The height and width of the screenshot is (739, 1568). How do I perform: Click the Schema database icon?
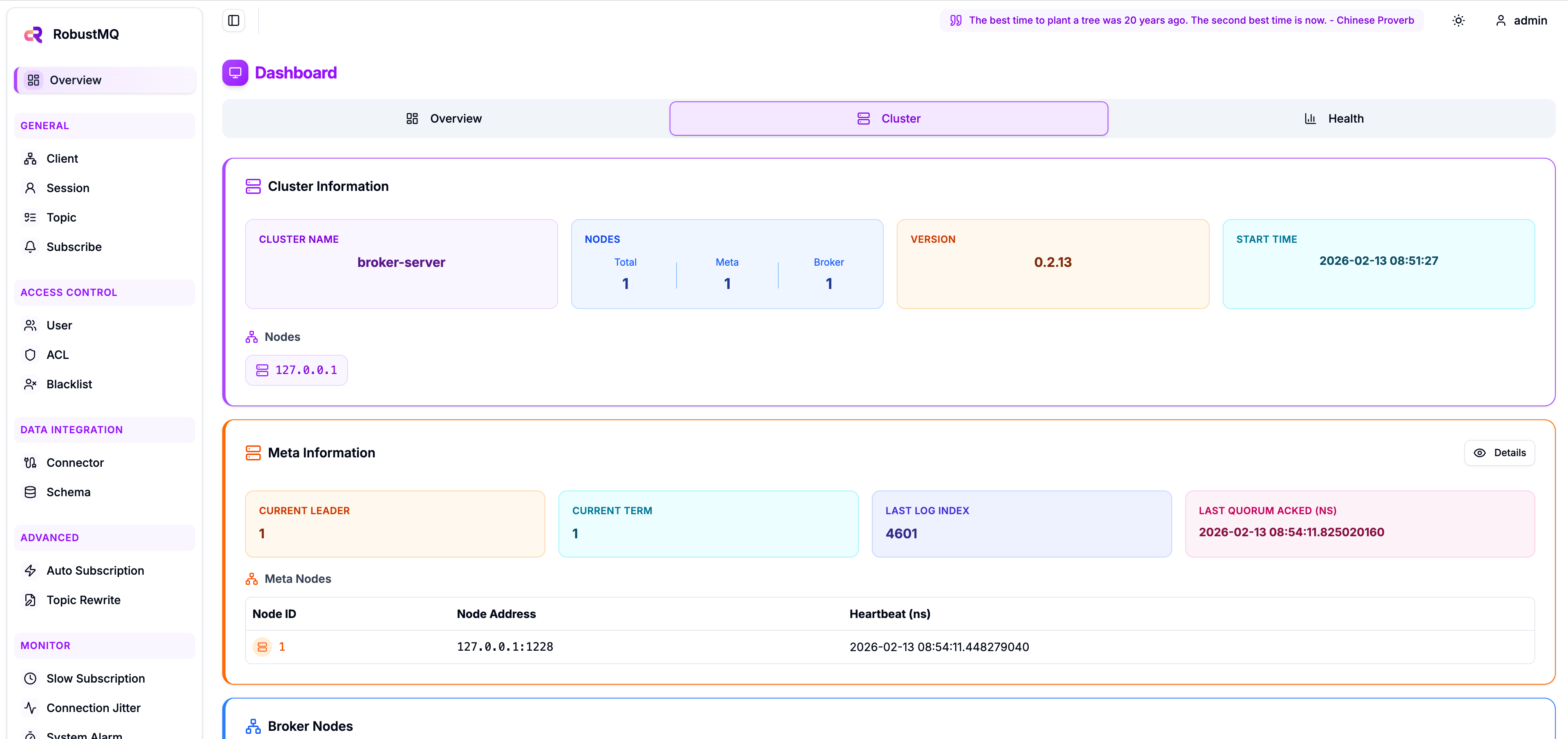pyautogui.click(x=31, y=492)
